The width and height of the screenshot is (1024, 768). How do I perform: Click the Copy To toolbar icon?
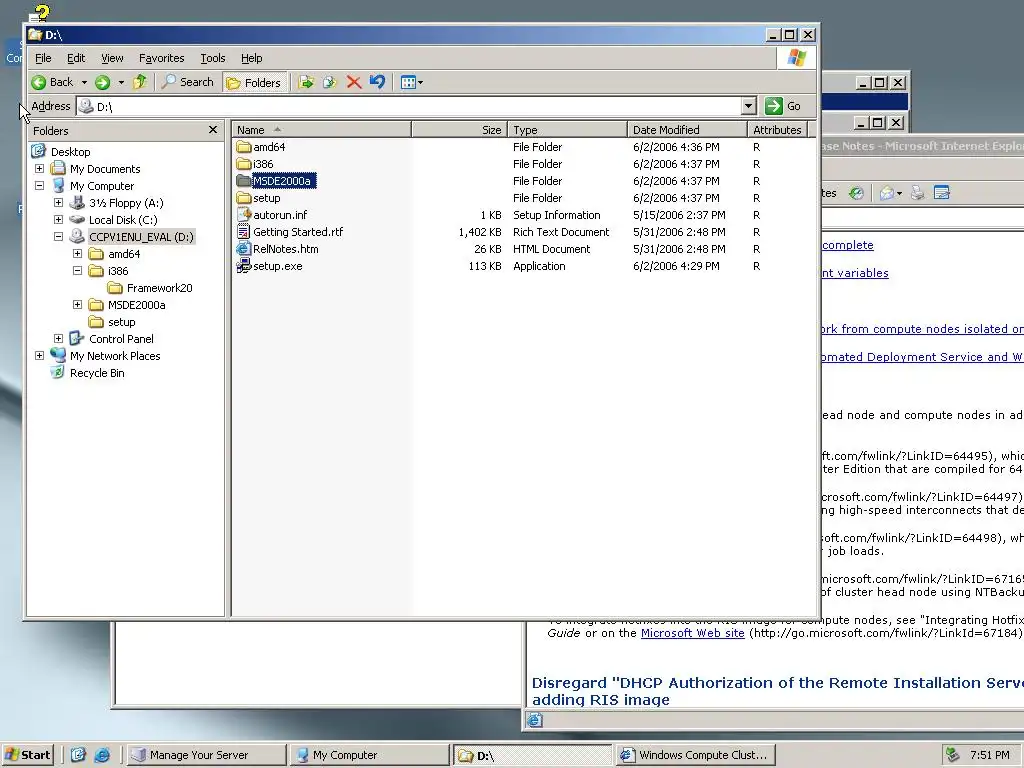pos(330,82)
